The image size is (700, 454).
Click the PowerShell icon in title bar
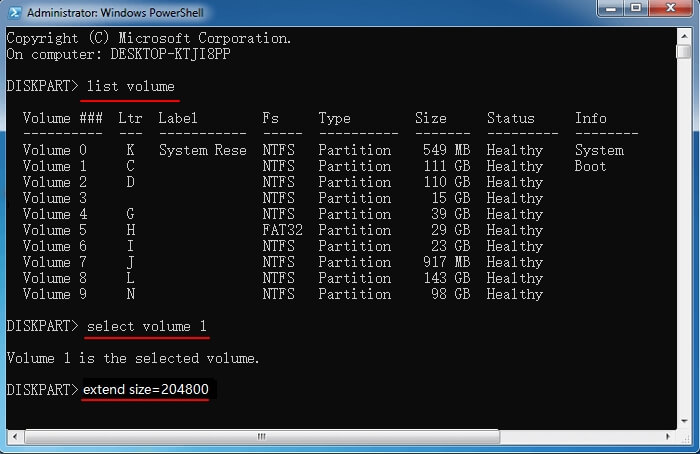point(13,11)
